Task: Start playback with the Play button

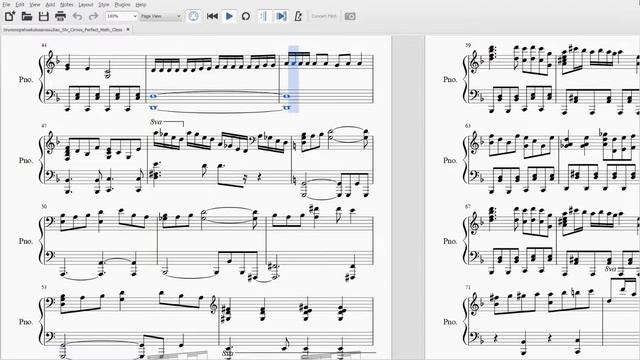Action: point(229,16)
